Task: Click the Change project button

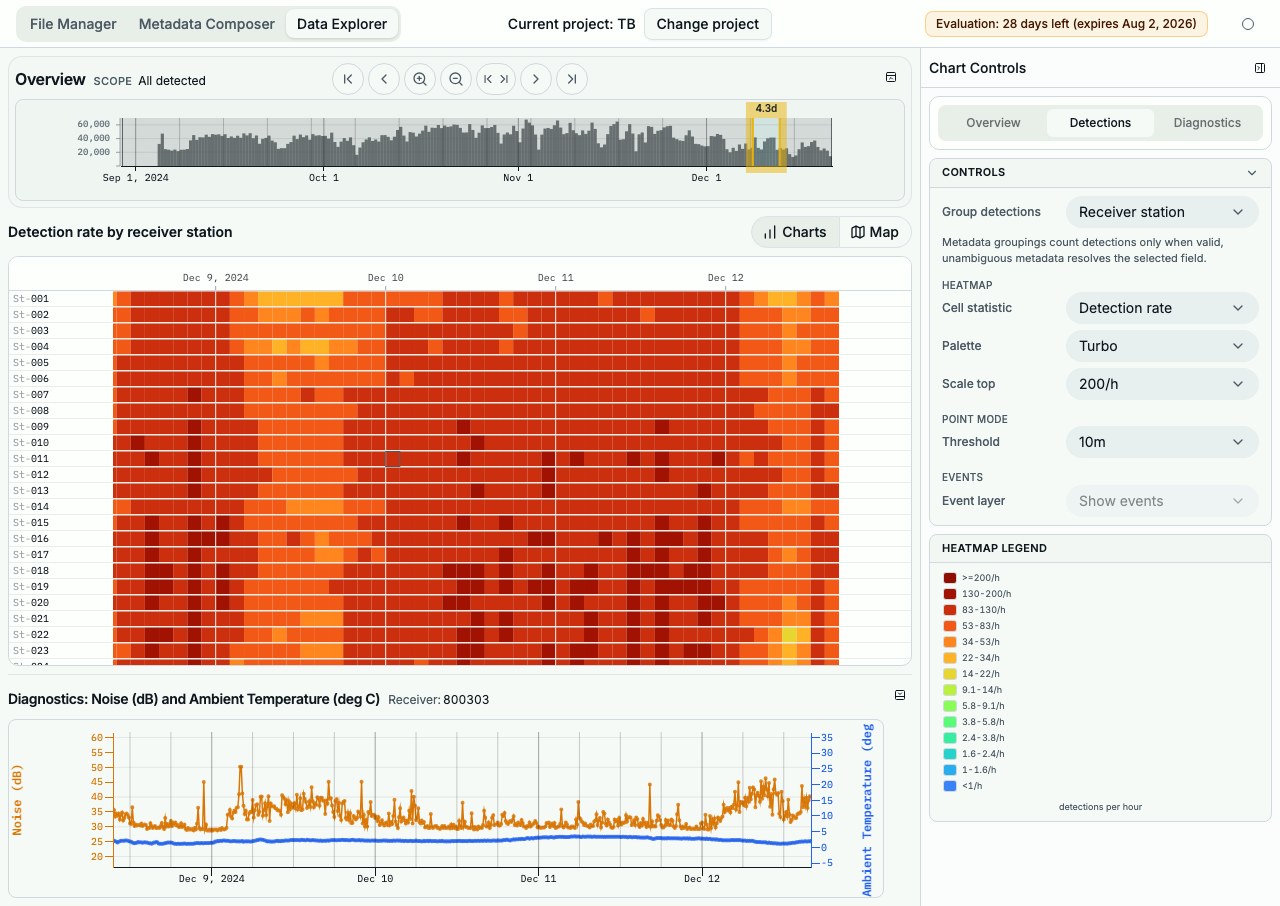Action: click(708, 24)
